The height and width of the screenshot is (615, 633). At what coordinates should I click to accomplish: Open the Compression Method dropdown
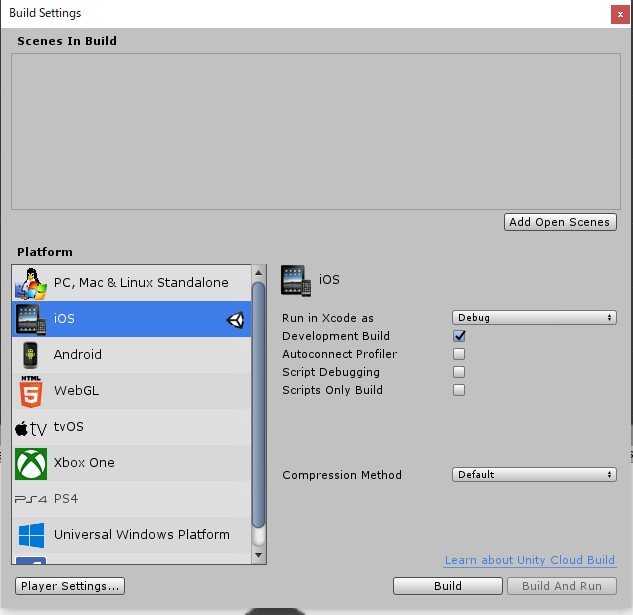tap(534, 474)
